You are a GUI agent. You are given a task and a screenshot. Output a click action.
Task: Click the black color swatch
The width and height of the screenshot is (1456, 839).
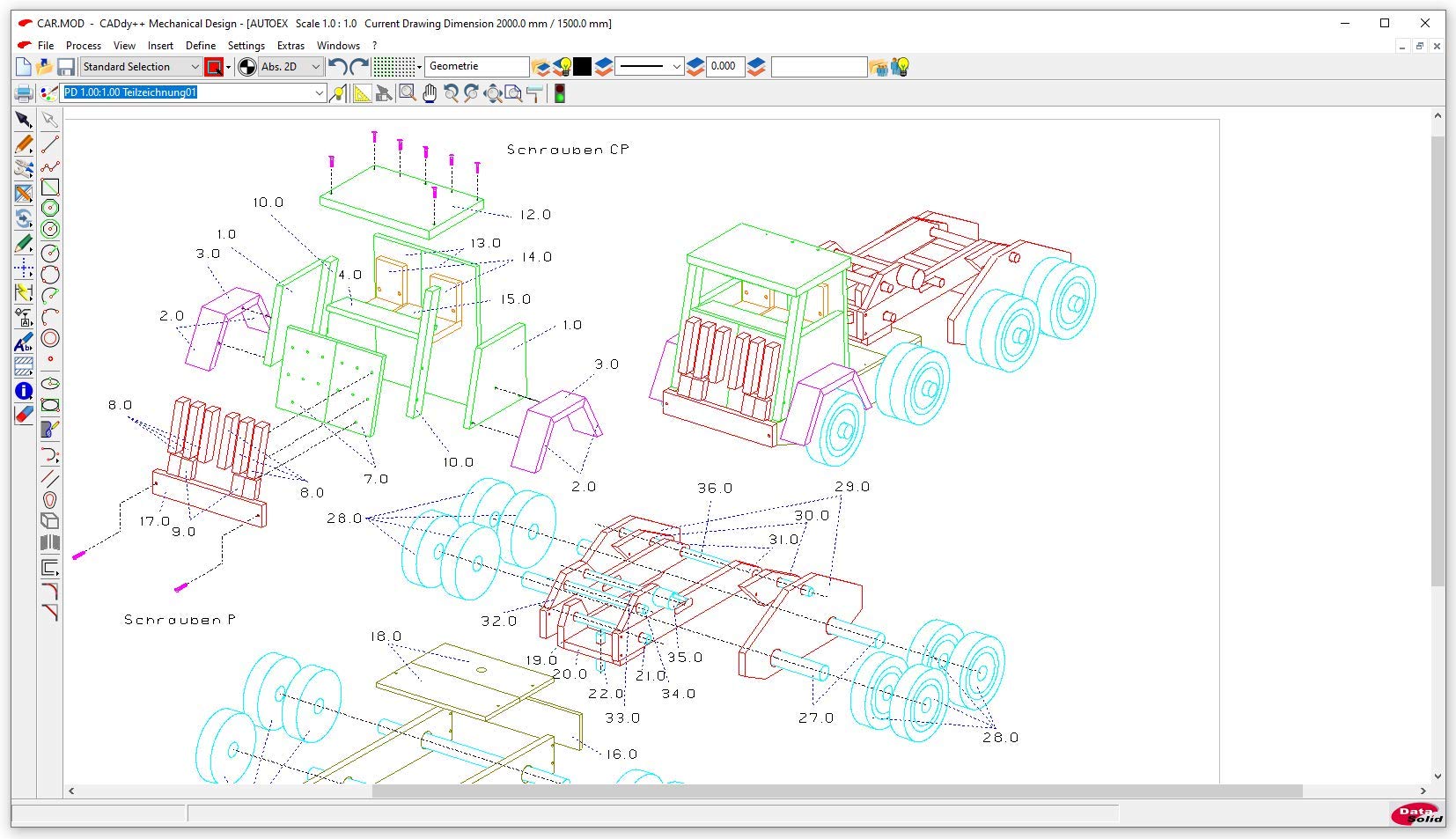tap(583, 67)
